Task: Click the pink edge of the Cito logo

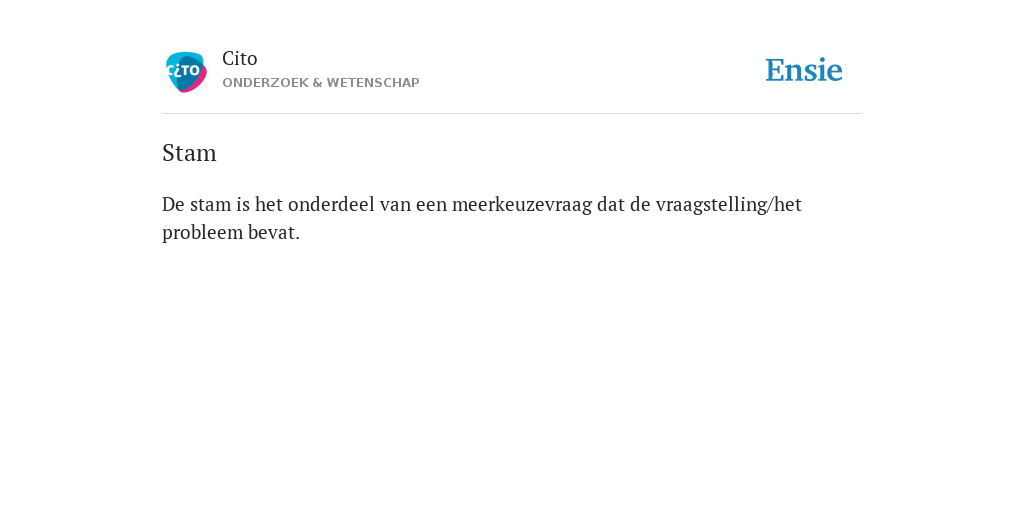Action: point(199,84)
